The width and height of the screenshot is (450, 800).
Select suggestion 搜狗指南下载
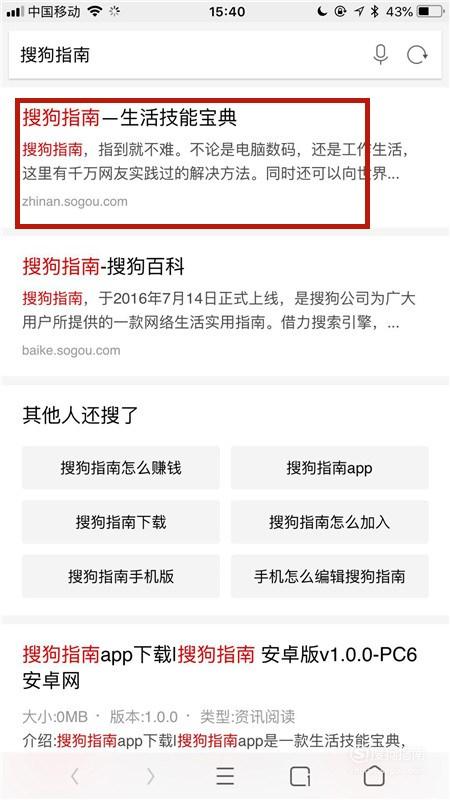pyautogui.click(x=121, y=521)
